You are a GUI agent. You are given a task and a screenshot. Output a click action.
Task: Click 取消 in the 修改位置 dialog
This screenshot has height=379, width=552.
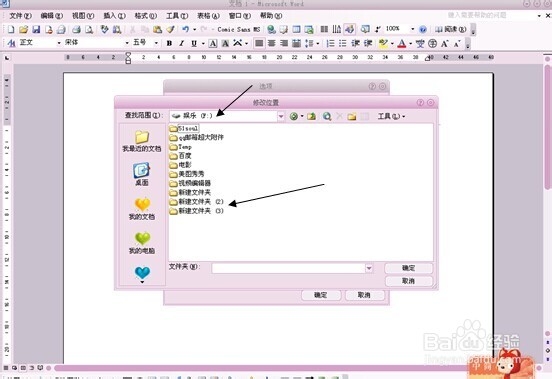[x=408, y=281]
